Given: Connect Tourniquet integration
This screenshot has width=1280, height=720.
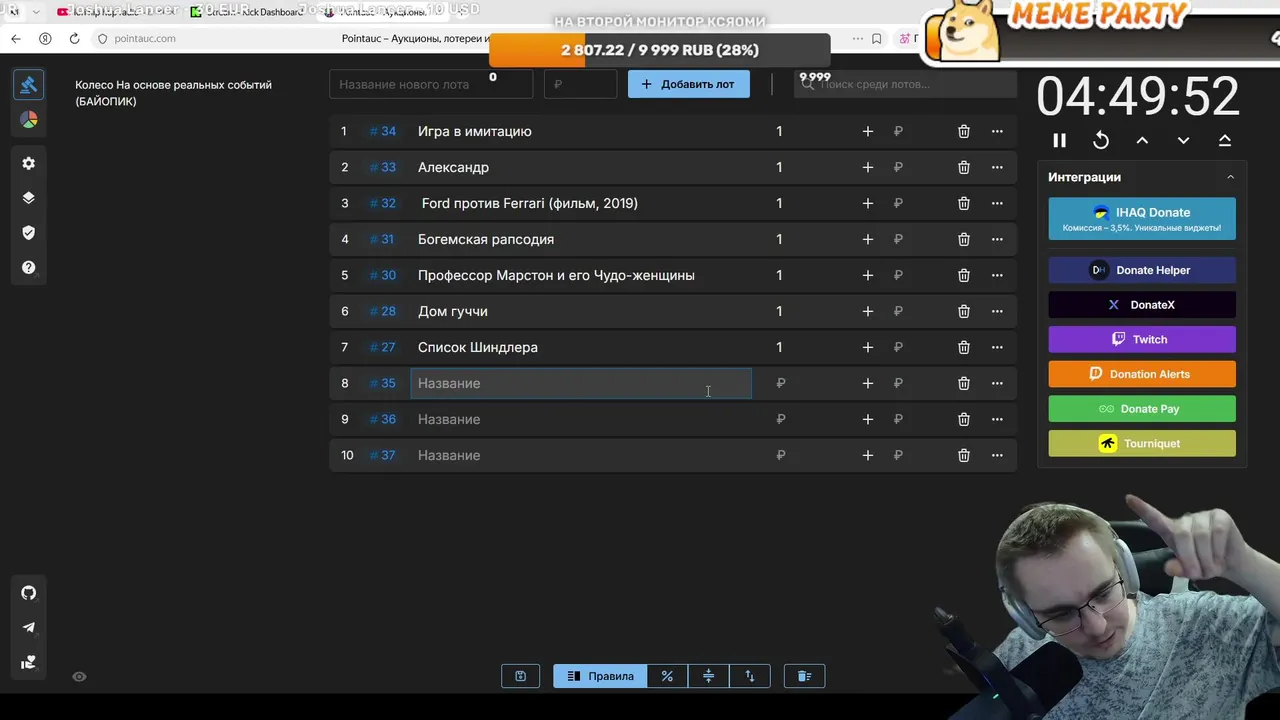Looking at the screenshot, I should pos(1142,443).
